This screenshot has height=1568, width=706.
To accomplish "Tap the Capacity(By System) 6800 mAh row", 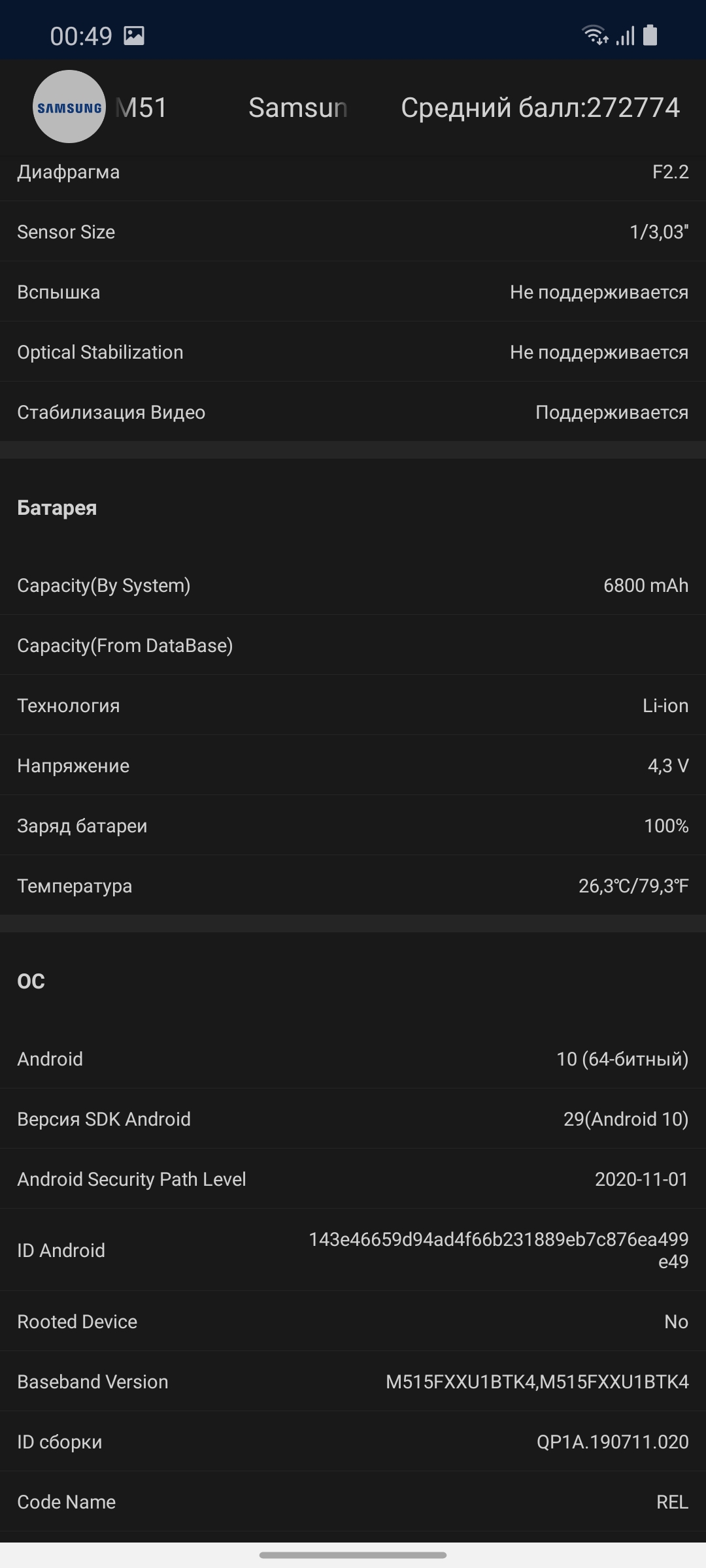I will (353, 585).
